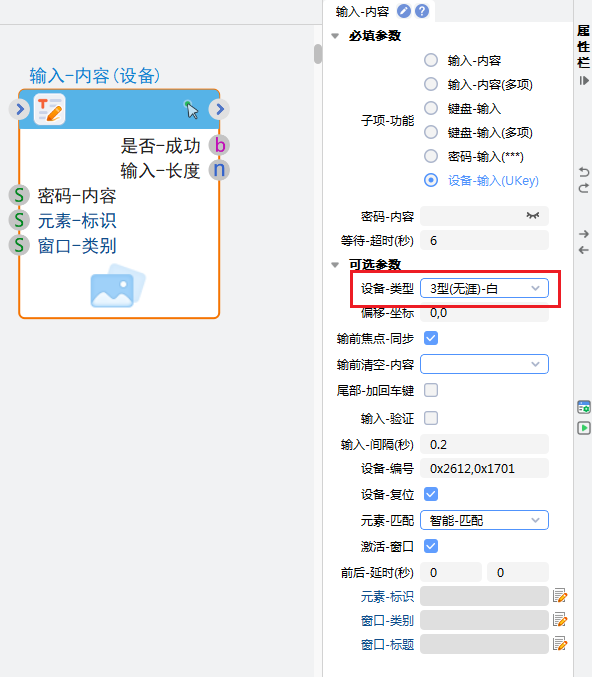Select the 键盘-输入 radio option
The image size is (592, 677).
coord(431,108)
